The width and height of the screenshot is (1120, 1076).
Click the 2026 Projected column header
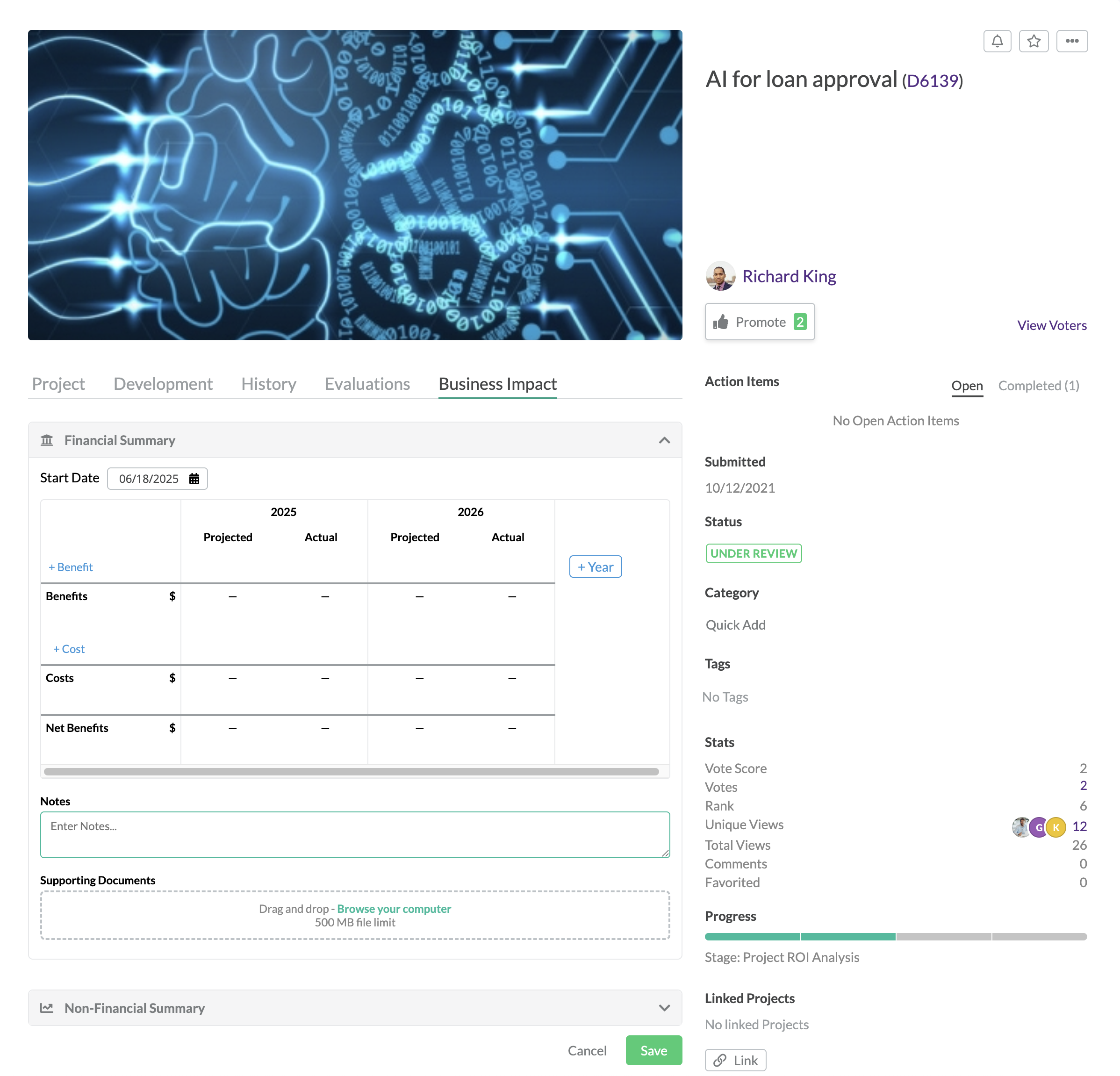[415, 537]
